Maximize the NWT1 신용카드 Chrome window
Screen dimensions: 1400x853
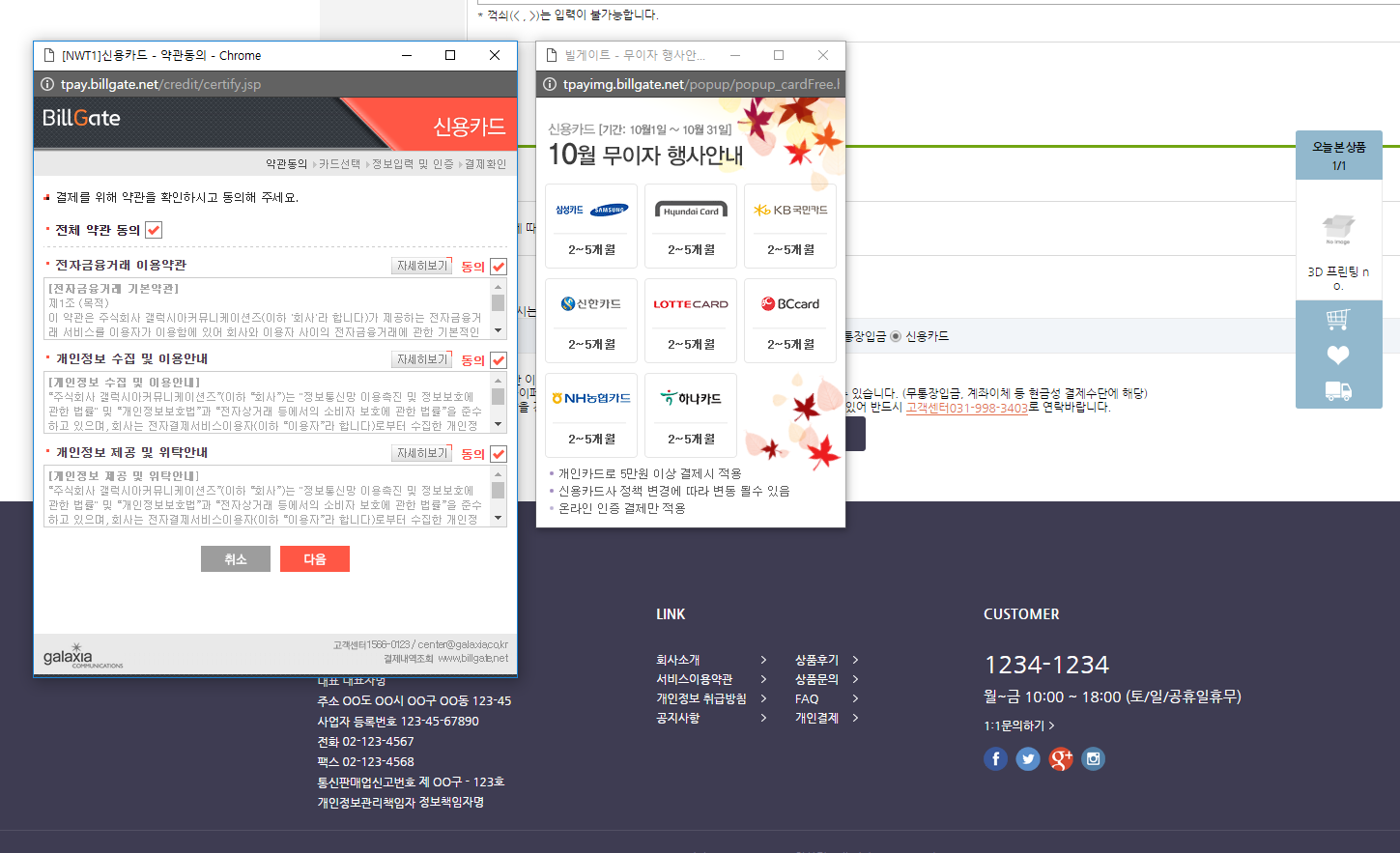pos(450,55)
